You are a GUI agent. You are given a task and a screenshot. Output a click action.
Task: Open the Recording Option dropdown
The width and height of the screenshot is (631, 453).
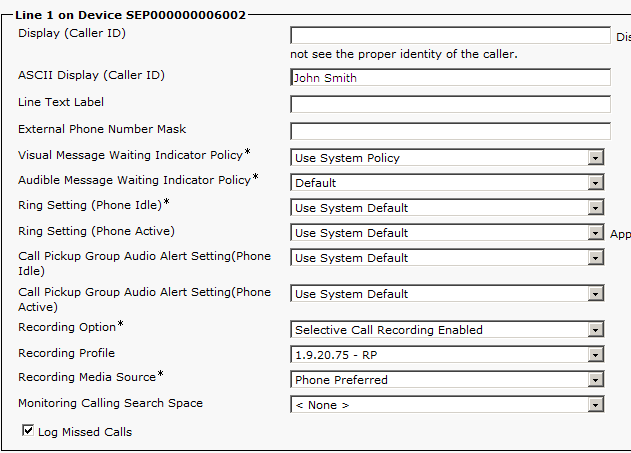(596, 330)
